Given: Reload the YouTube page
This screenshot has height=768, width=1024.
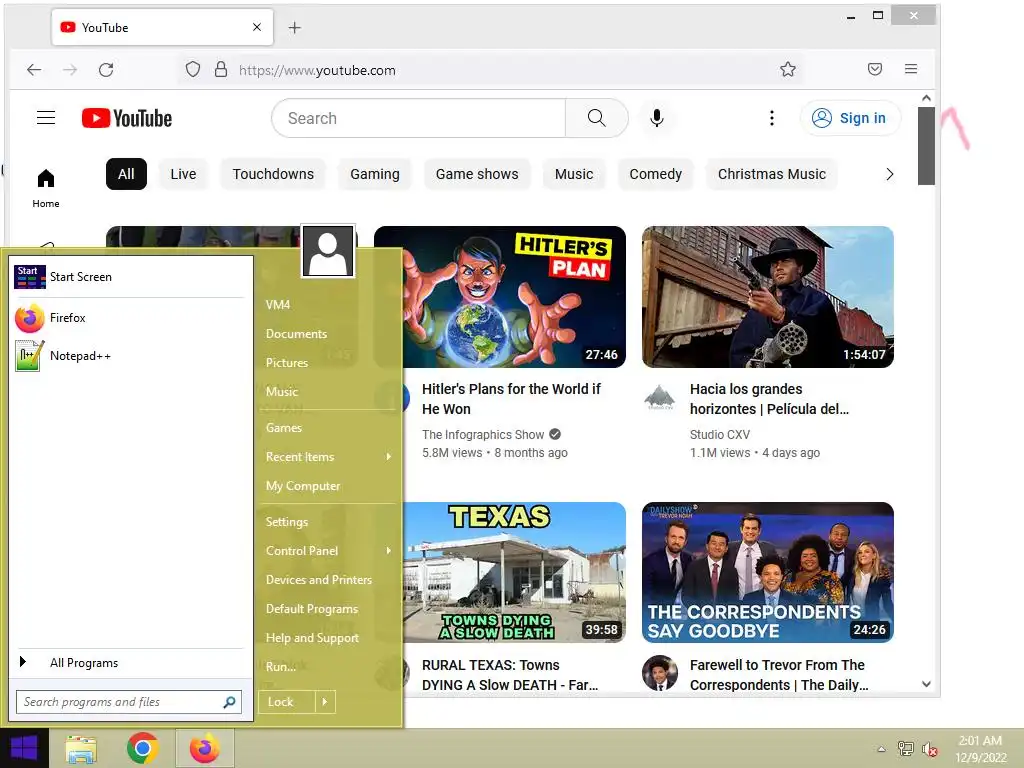Looking at the screenshot, I should (x=106, y=70).
